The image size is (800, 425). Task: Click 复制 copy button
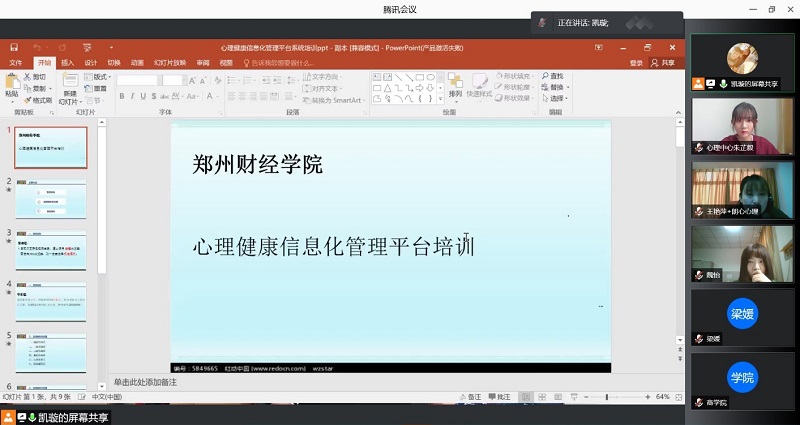[x=37, y=88]
